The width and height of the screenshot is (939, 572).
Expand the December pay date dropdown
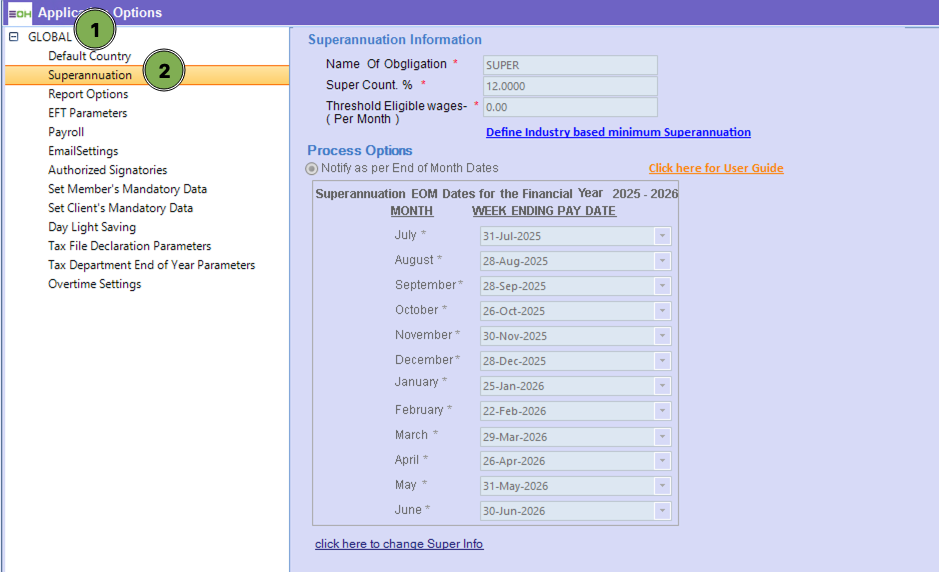tap(661, 361)
